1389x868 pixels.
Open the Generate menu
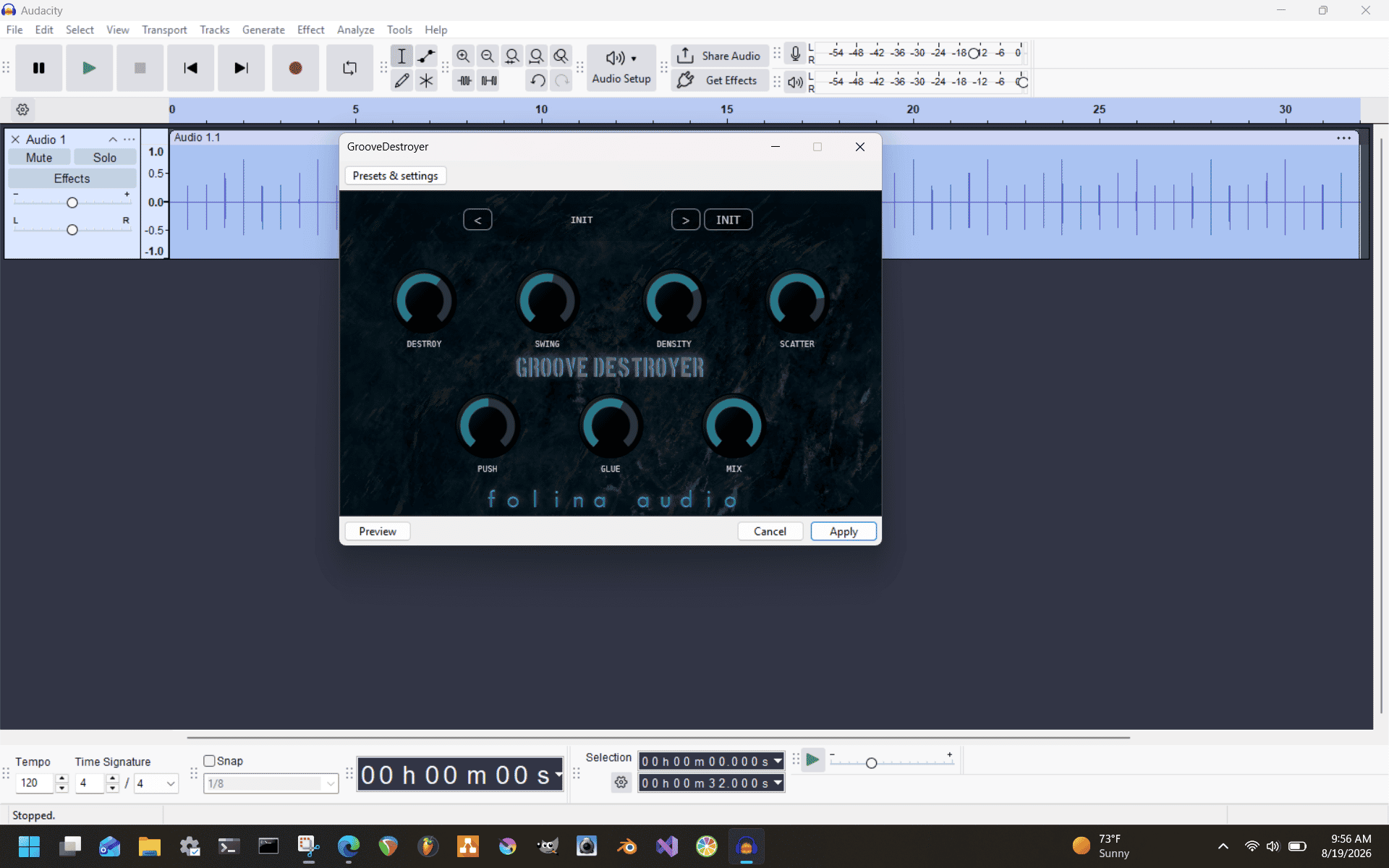pyautogui.click(x=263, y=30)
